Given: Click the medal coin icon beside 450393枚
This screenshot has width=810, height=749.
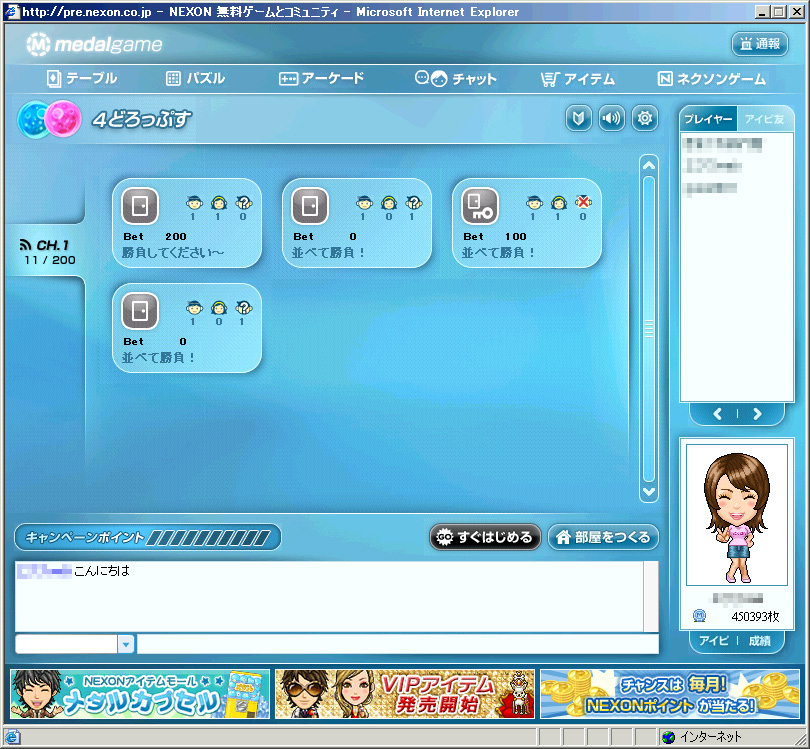Looking at the screenshot, I should (x=699, y=616).
